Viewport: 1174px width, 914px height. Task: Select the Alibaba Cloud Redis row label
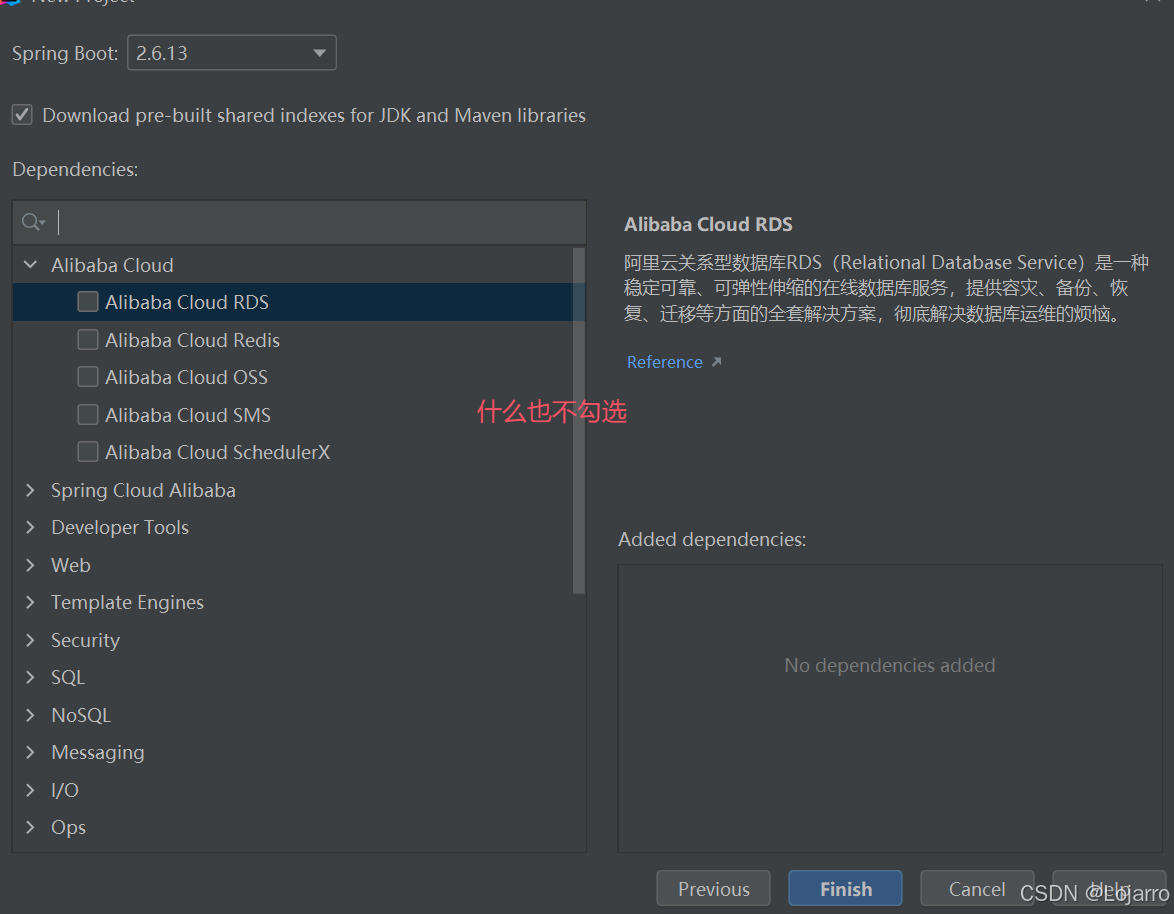[x=192, y=341]
